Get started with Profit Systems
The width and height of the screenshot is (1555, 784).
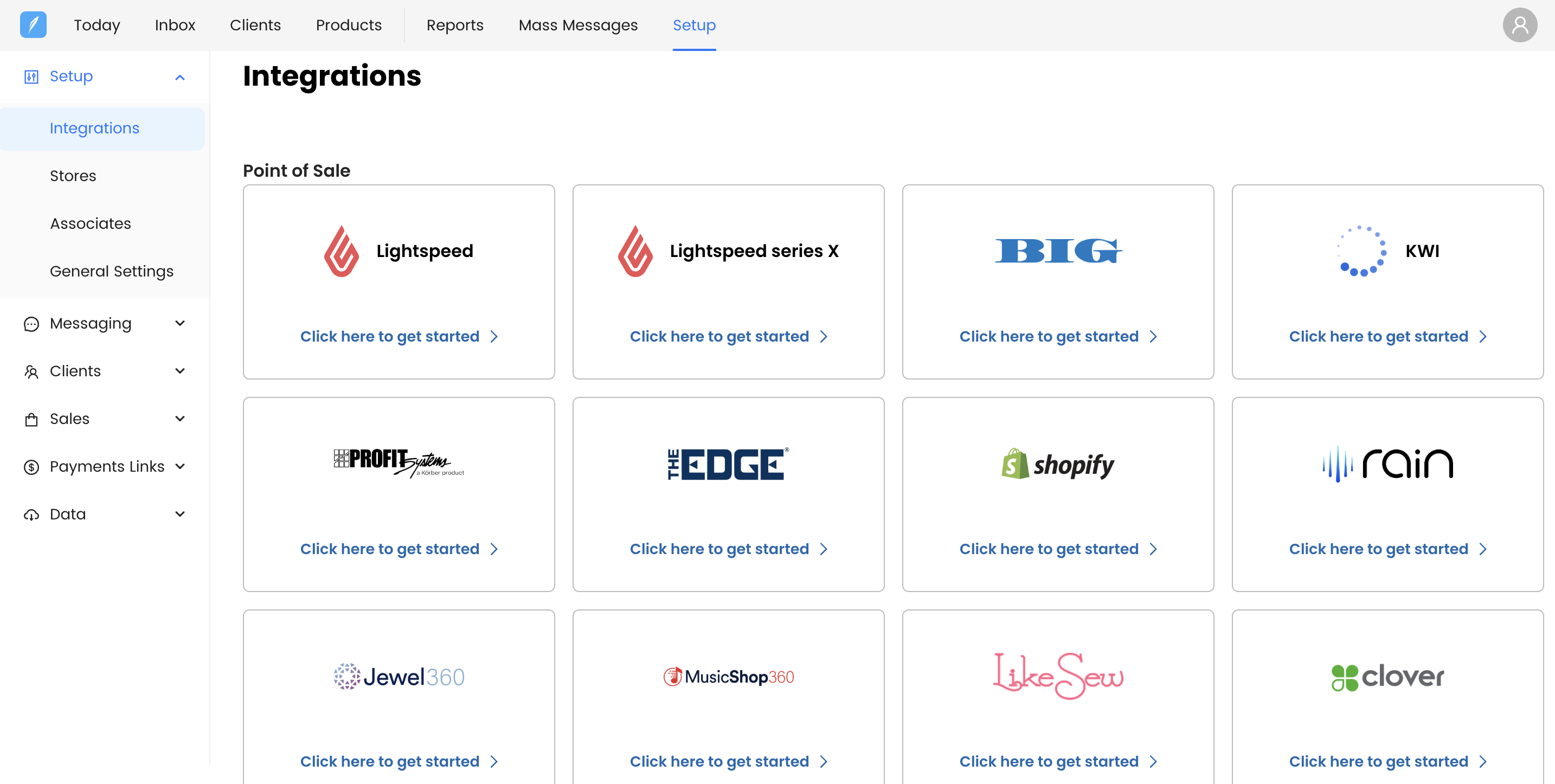pyautogui.click(x=399, y=549)
